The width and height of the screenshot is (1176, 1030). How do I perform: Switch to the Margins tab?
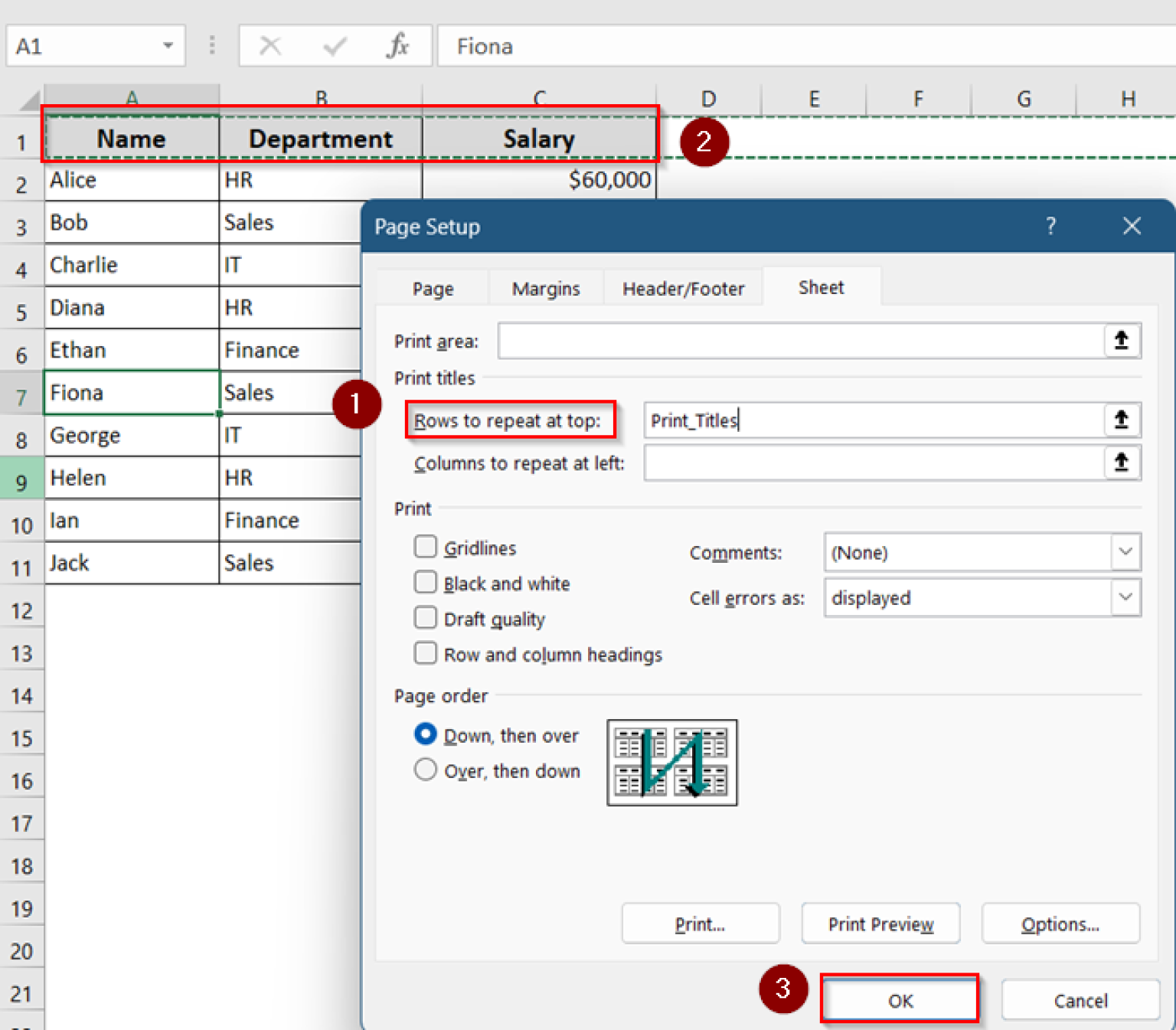pos(545,288)
